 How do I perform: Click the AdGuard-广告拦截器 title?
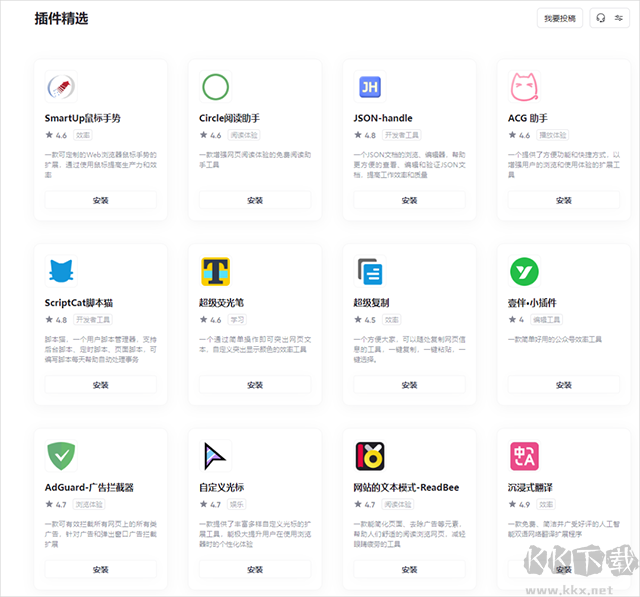pos(89,487)
